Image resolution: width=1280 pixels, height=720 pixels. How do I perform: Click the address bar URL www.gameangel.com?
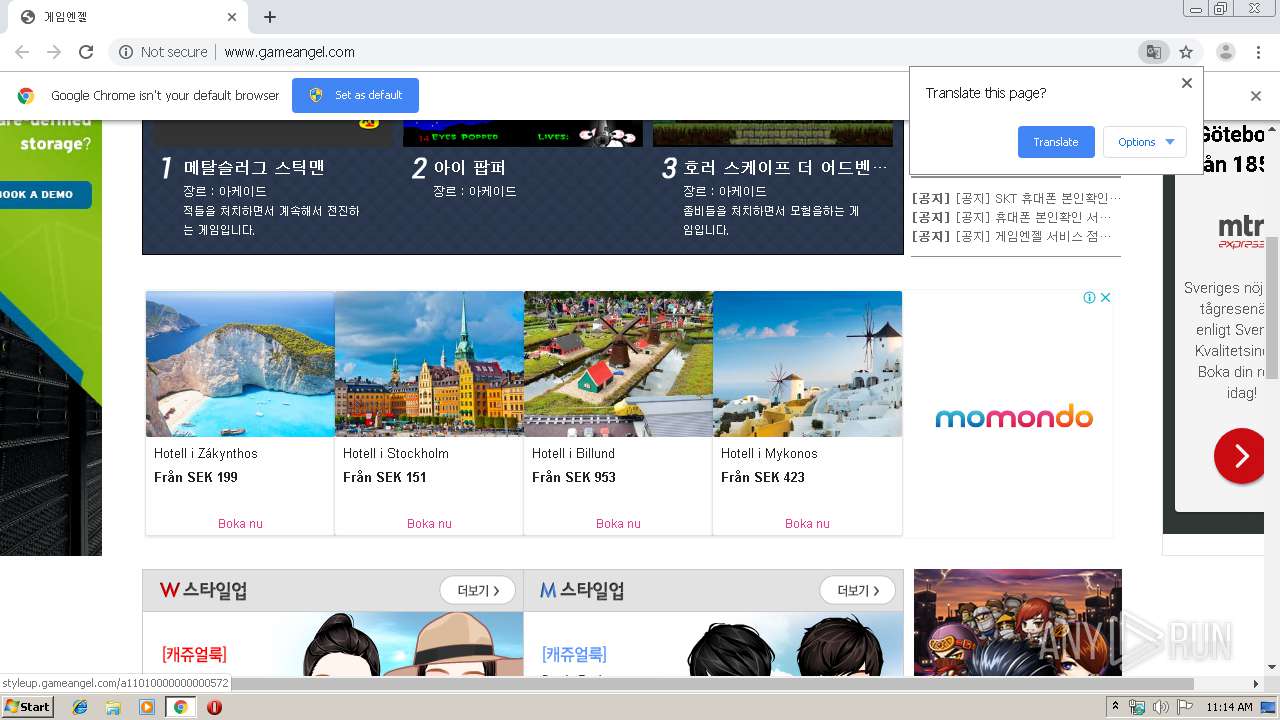289,52
